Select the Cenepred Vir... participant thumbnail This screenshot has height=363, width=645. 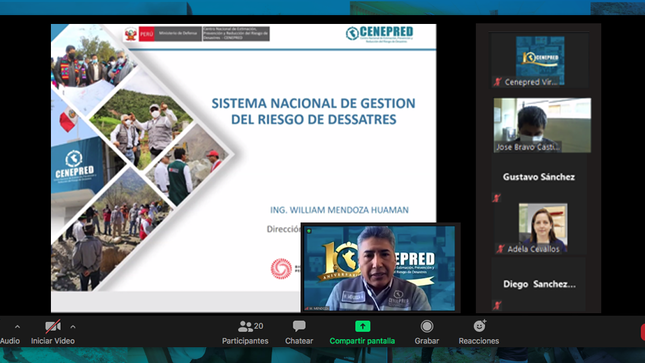540,61
